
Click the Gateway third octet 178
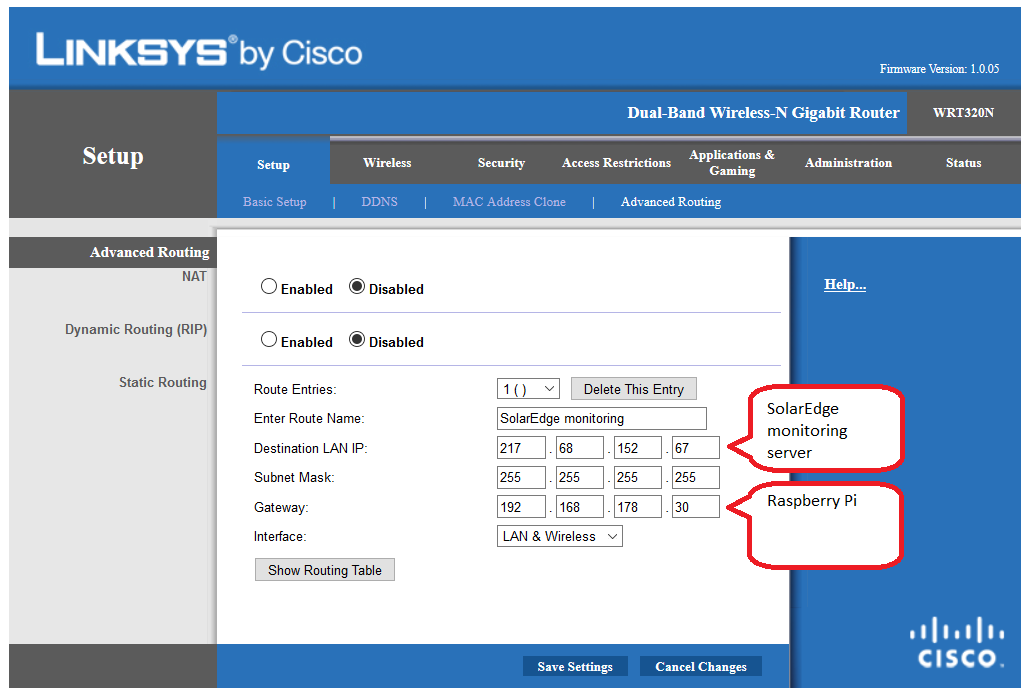637,507
